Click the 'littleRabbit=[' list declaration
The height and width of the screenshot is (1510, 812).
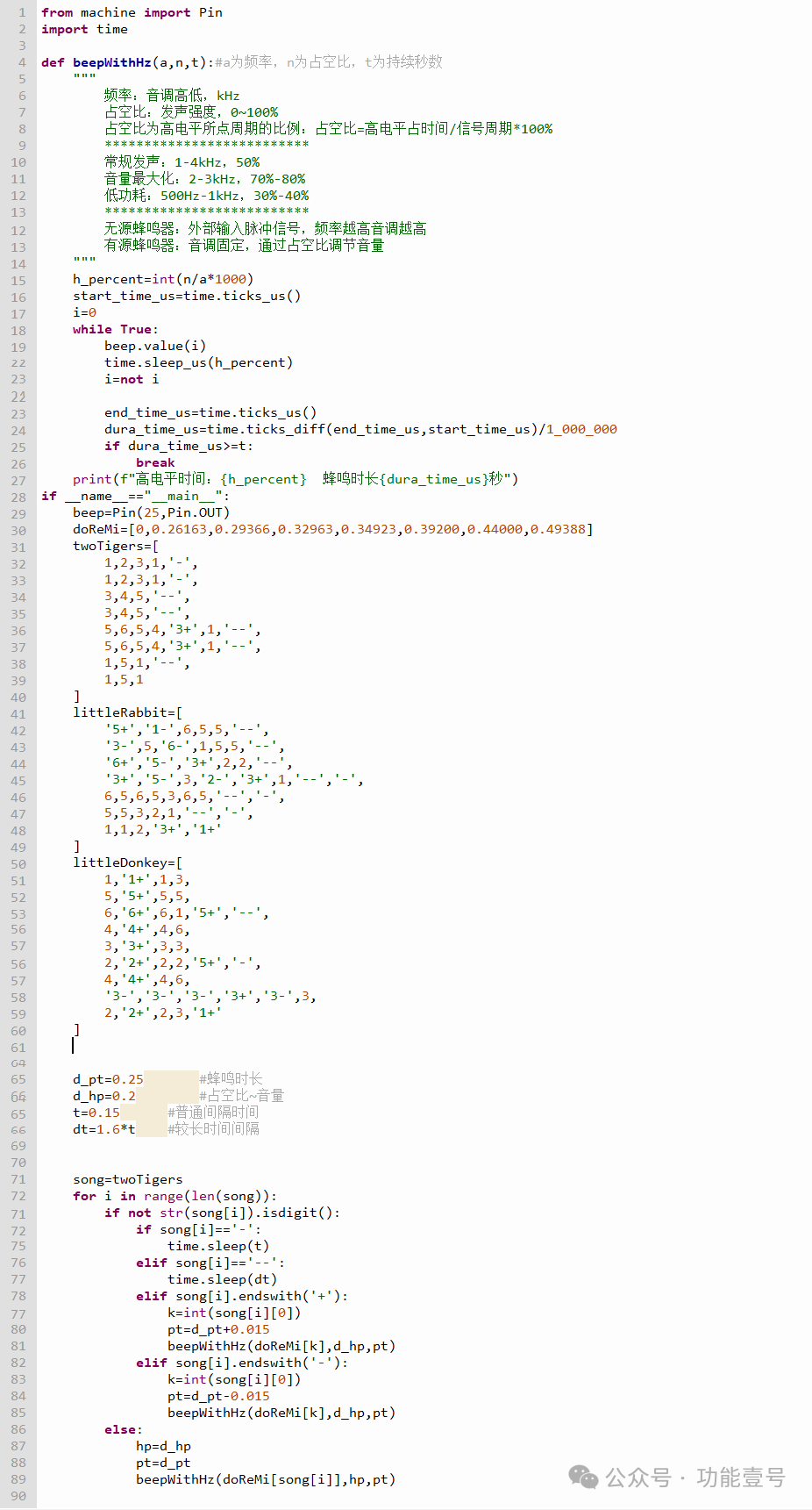point(127,712)
